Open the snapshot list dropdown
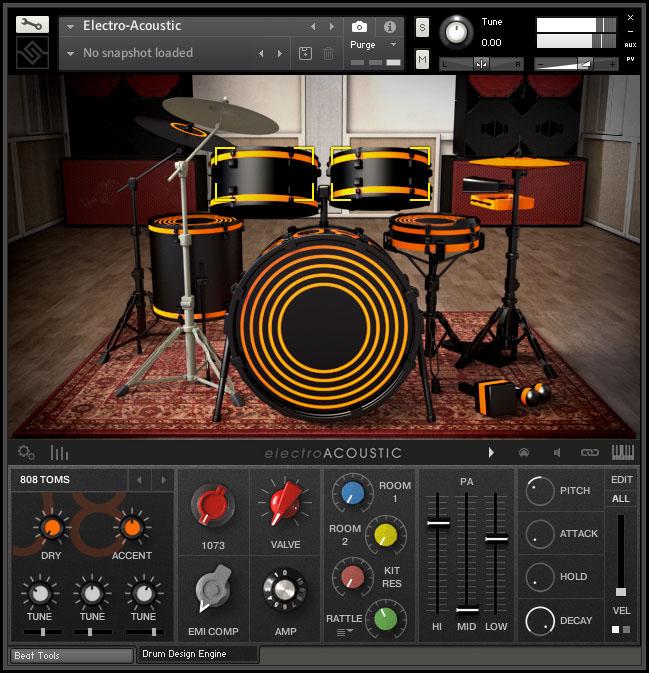The height and width of the screenshot is (673, 649). click(70, 53)
